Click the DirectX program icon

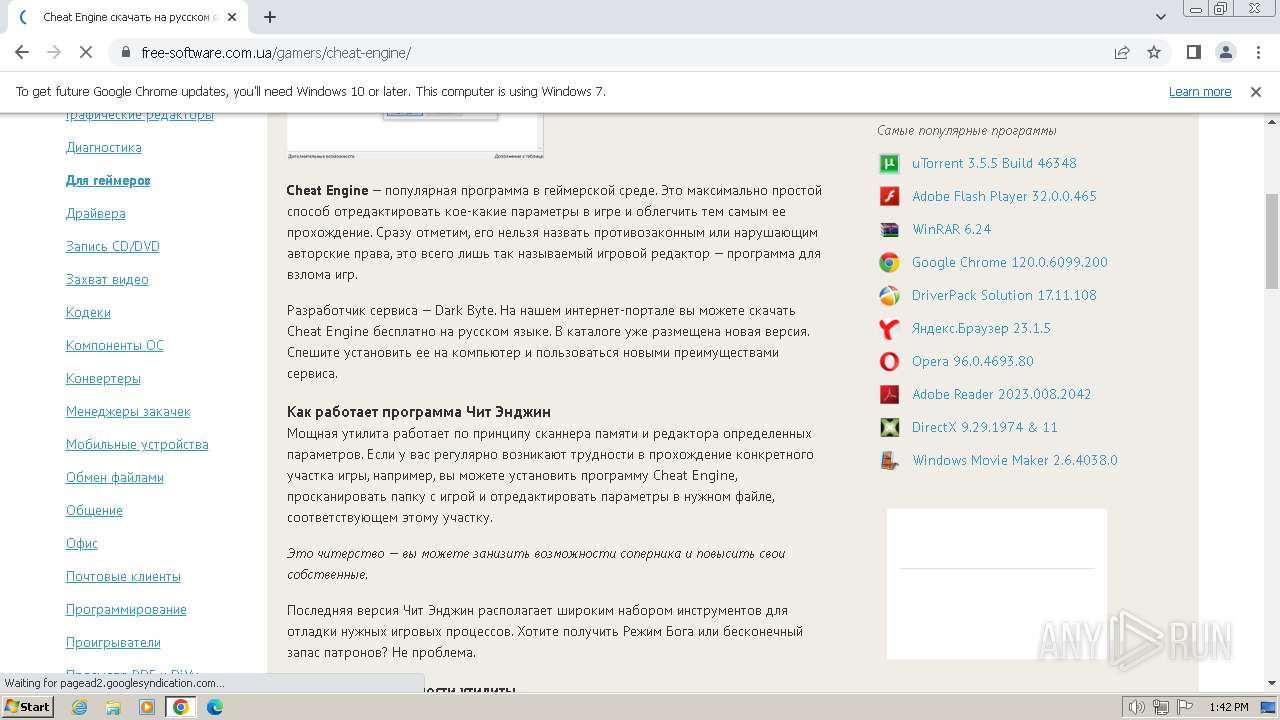click(x=889, y=428)
